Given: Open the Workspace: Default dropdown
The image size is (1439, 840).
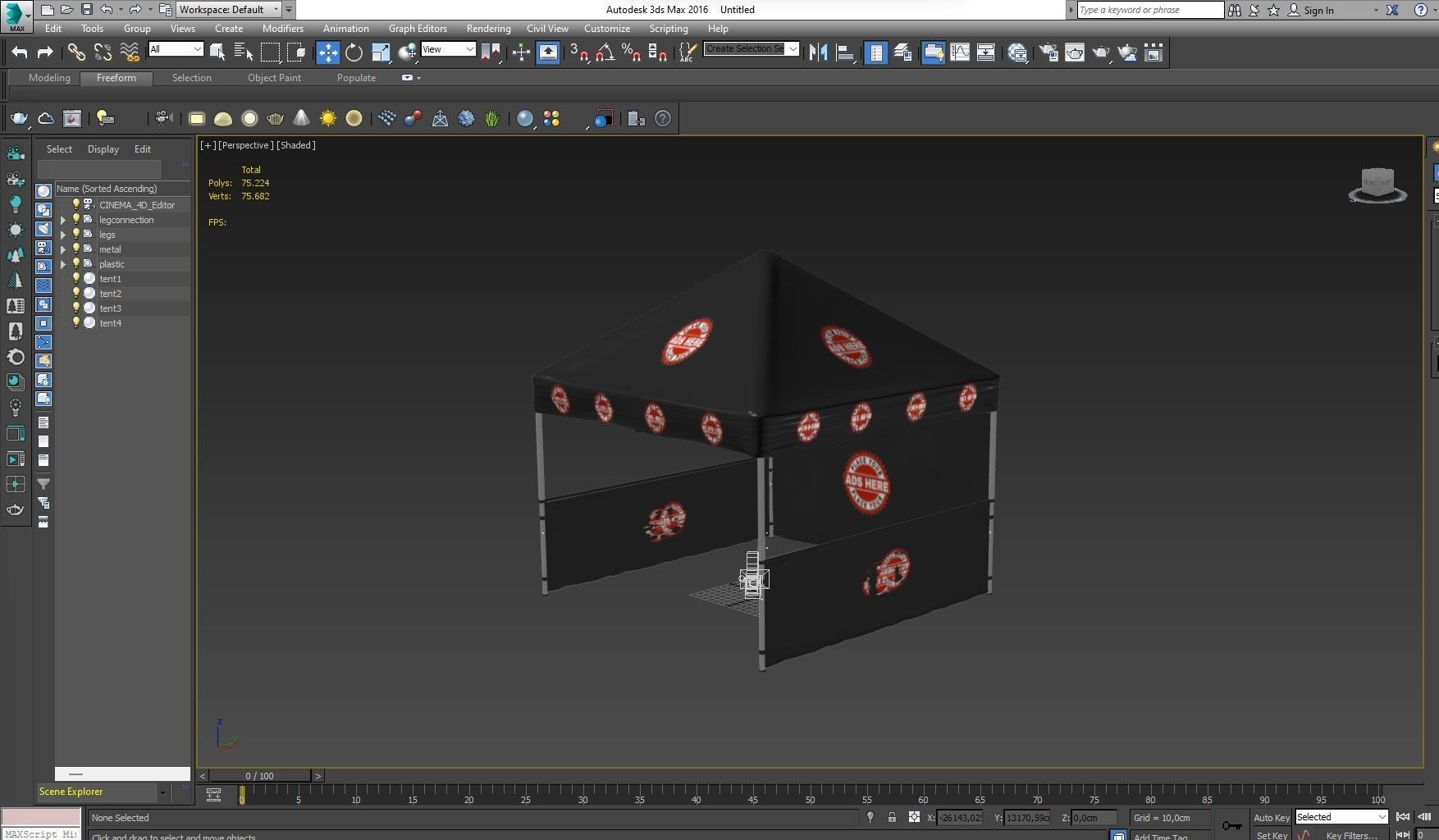Looking at the screenshot, I should pos(229,10).
